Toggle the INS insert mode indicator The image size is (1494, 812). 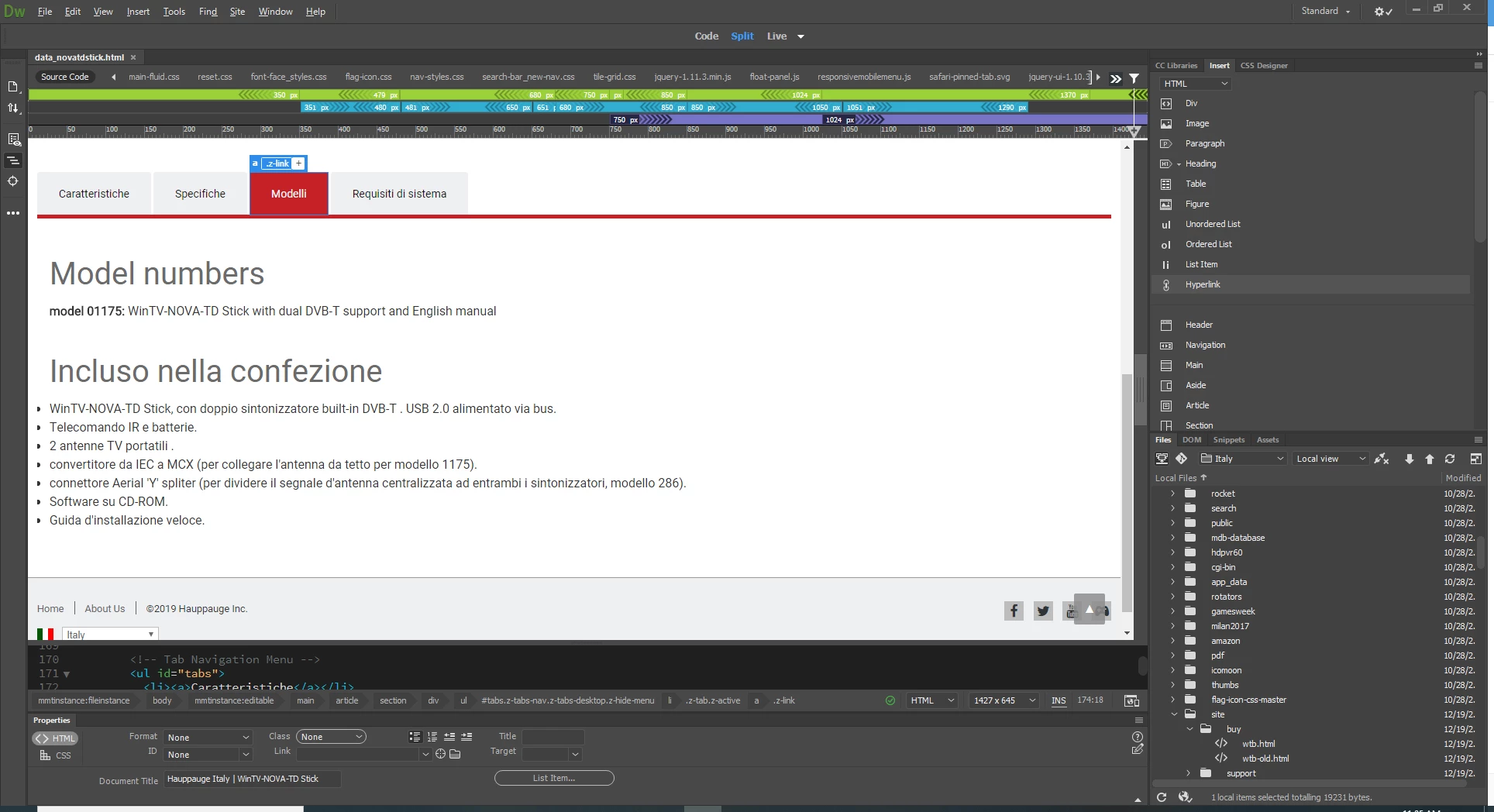click(1059, 700)
